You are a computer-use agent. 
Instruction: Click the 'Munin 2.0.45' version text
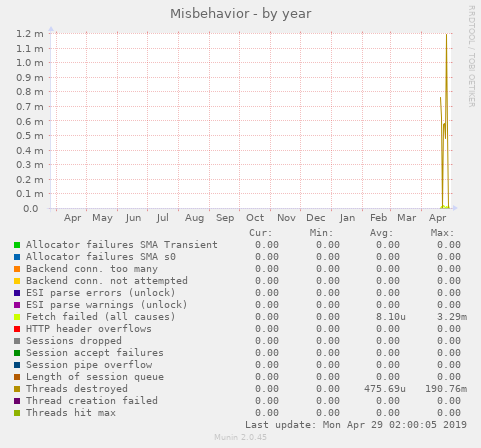point(240,437)
